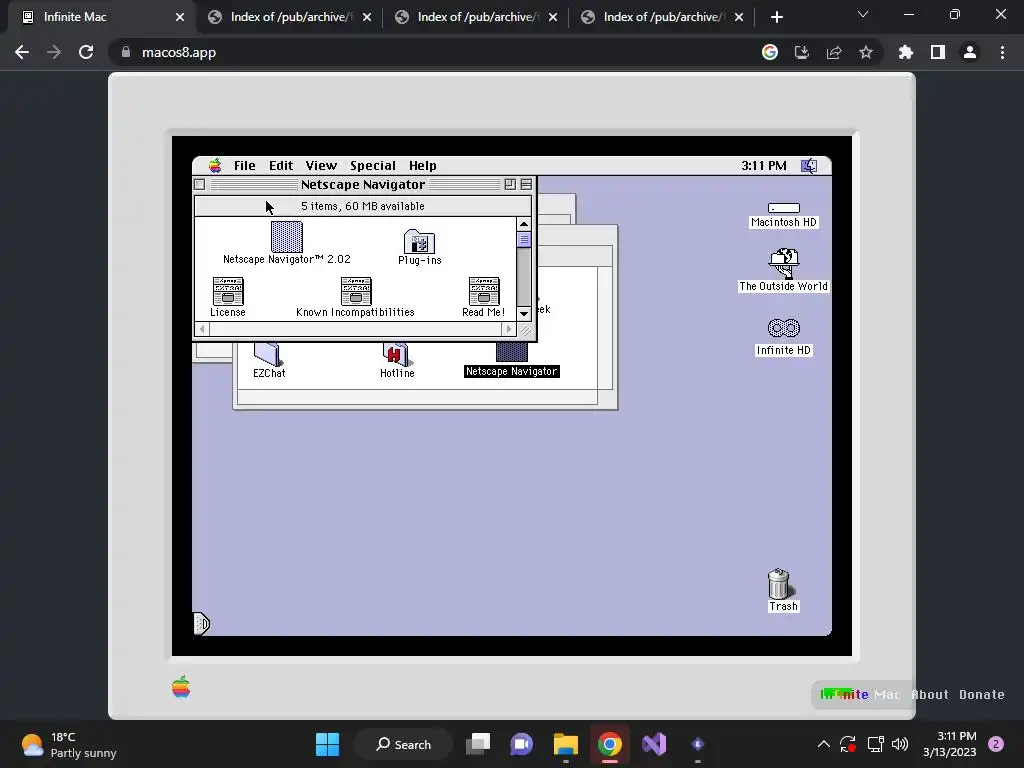1024x768 pixels.
Task: Open the weather widget showing 18°C
Action: (x=69, y=744)
